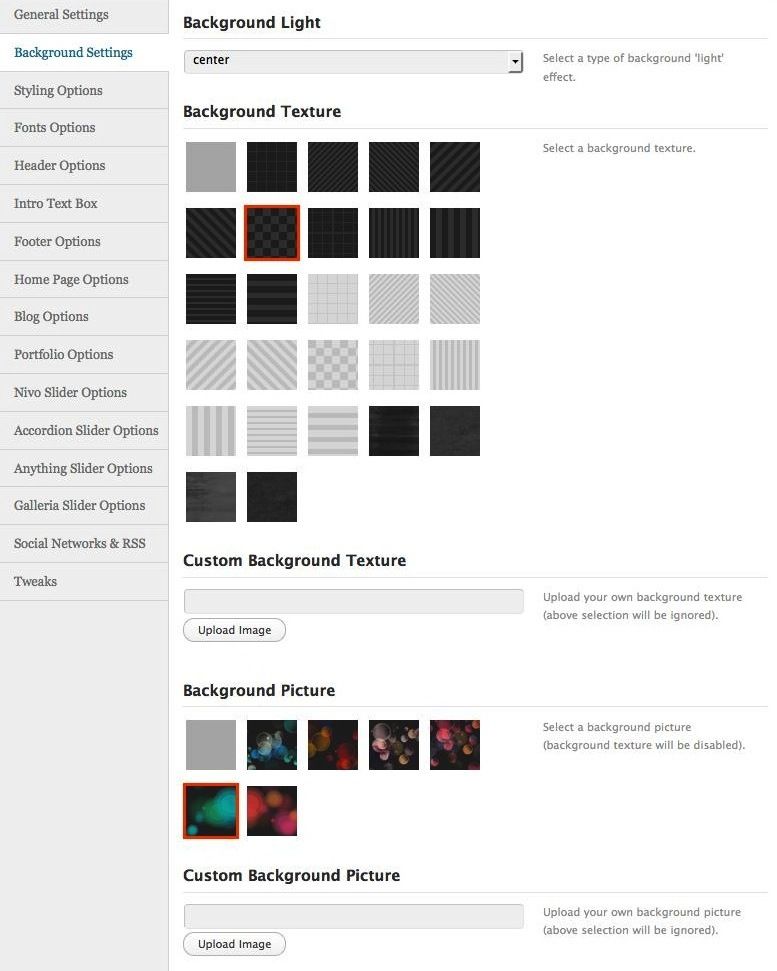
Task: Select the red bokeh picture in second row
Action: (x=272, y=811)
